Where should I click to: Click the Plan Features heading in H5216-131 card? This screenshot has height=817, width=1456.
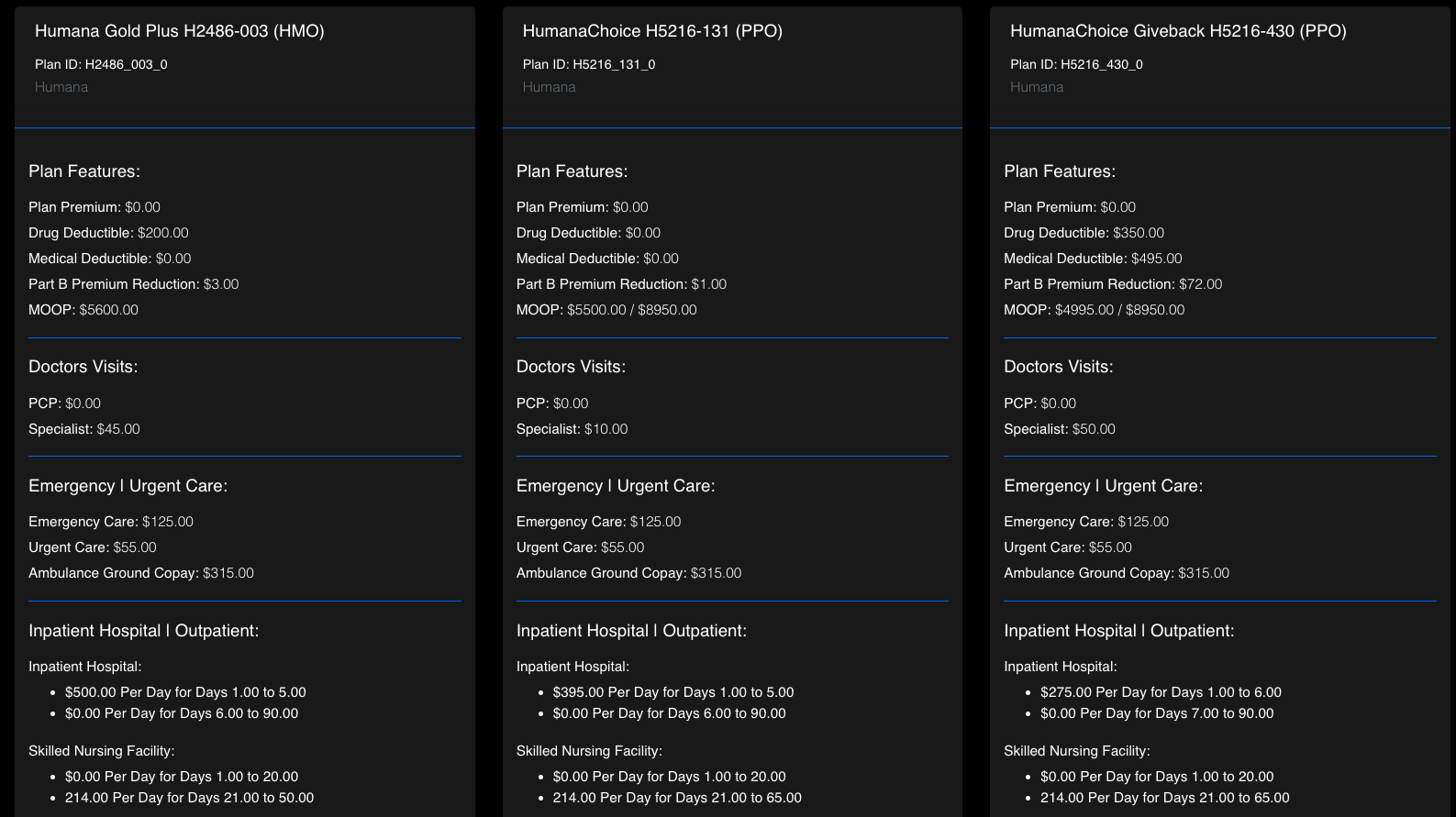click(x=572, y=171)
